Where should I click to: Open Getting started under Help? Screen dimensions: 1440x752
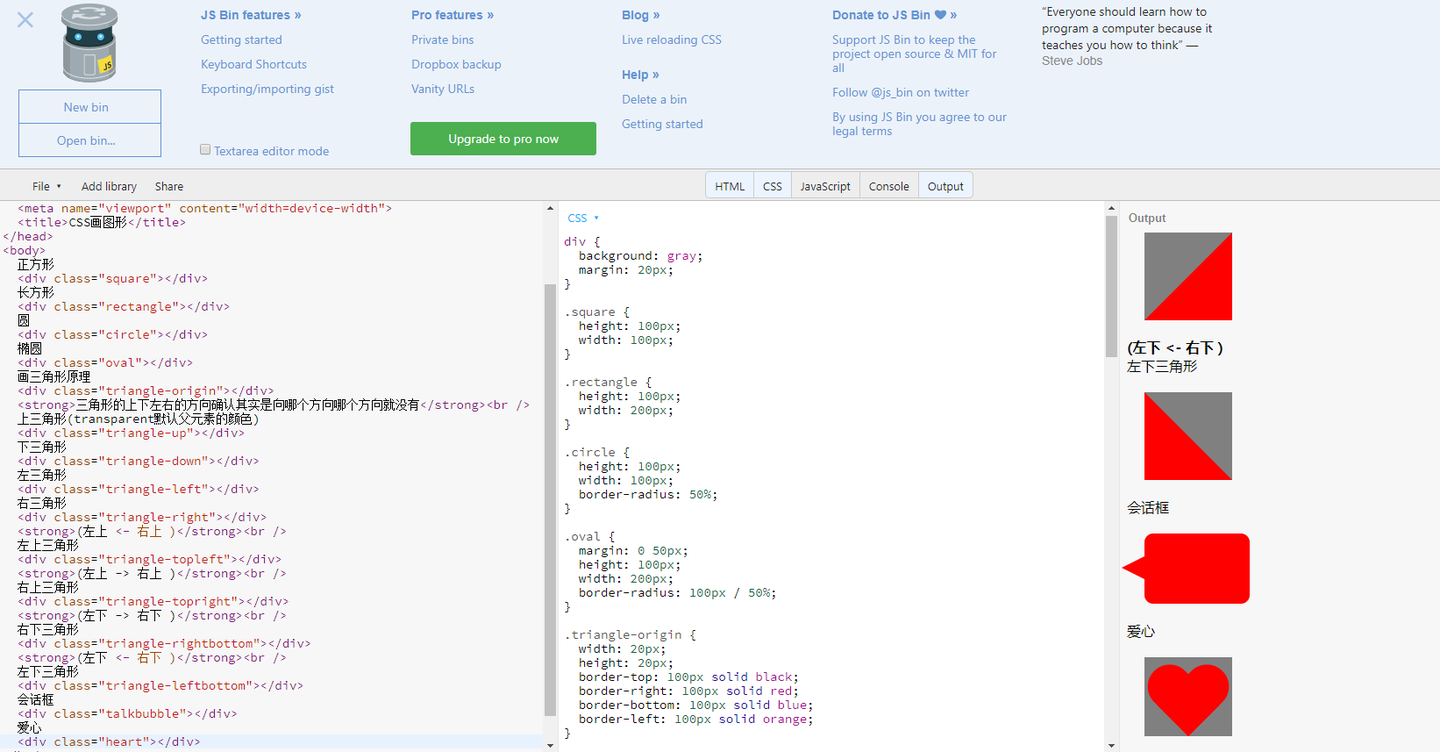[662, 124]
